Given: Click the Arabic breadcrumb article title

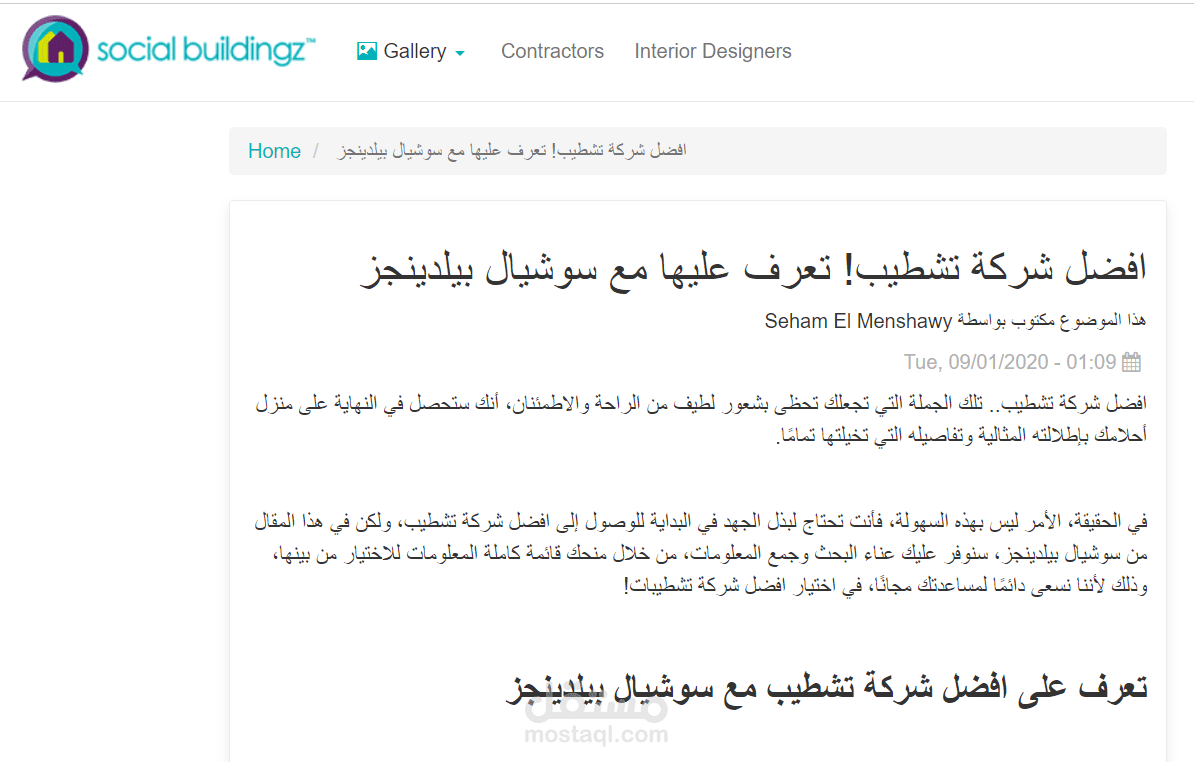Looking at the screenshot, I should point(512,150).
